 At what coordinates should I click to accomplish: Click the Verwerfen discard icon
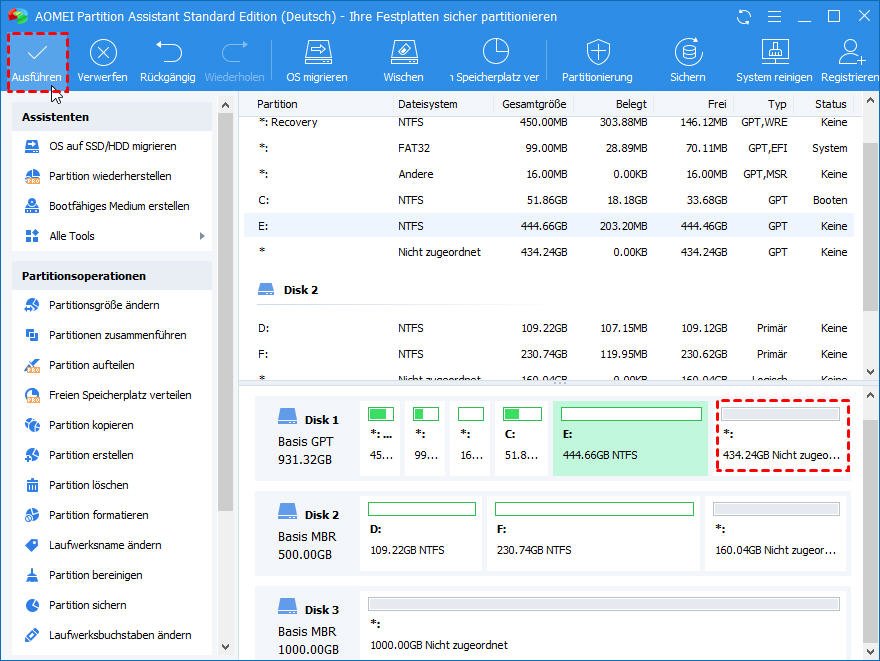click(102, 54)
